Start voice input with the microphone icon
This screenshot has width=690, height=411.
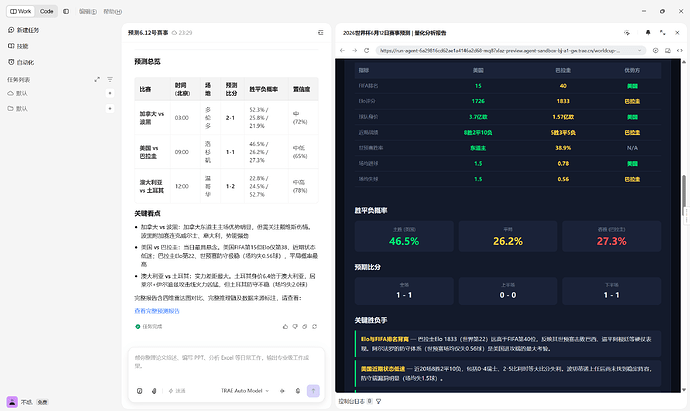[298, 391]
